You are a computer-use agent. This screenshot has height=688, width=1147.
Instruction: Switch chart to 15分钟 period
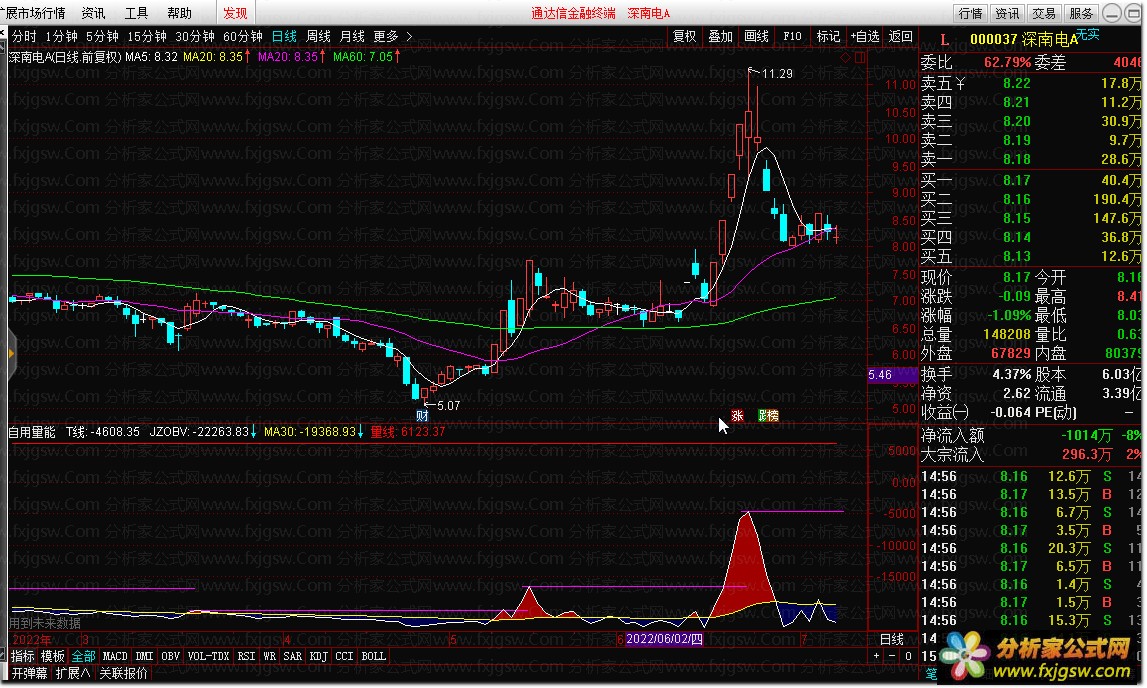[x=147, y=36]
